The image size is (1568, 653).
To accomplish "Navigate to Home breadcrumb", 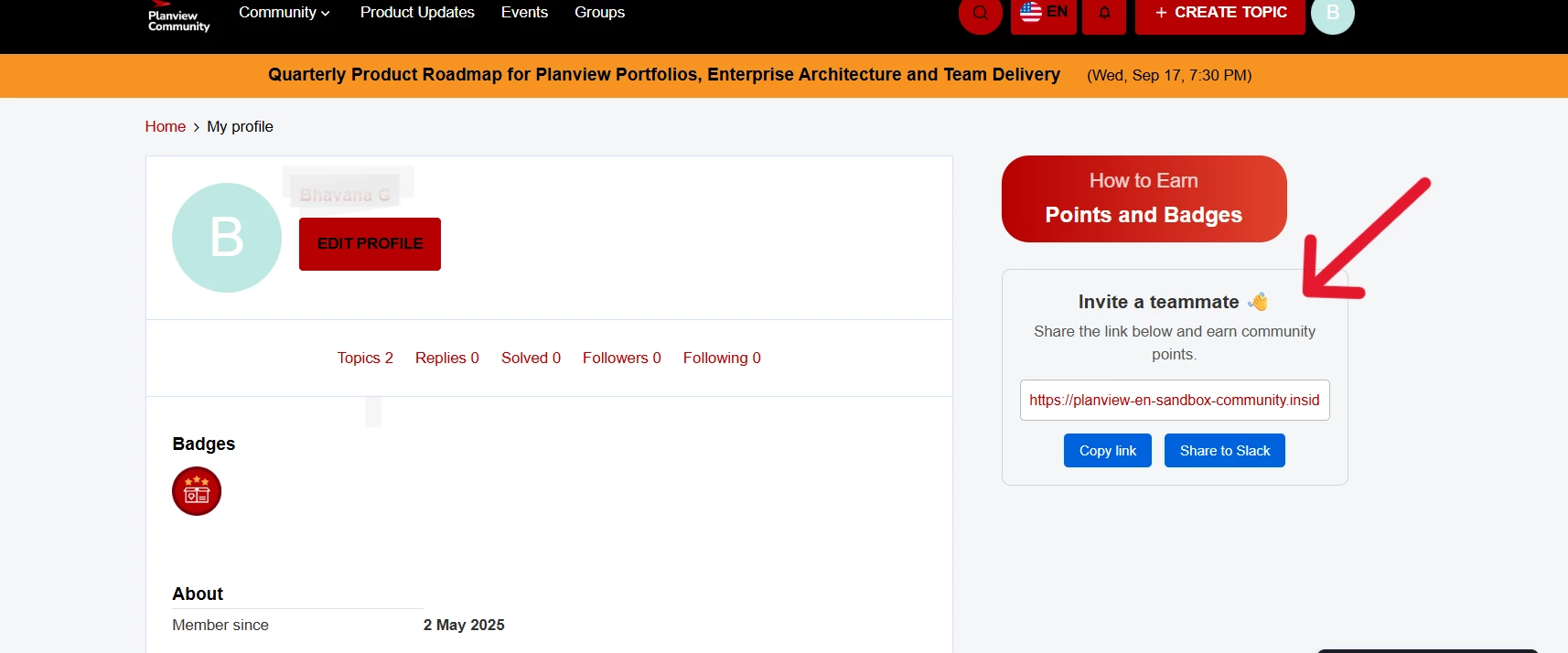I will coord(166,126).
